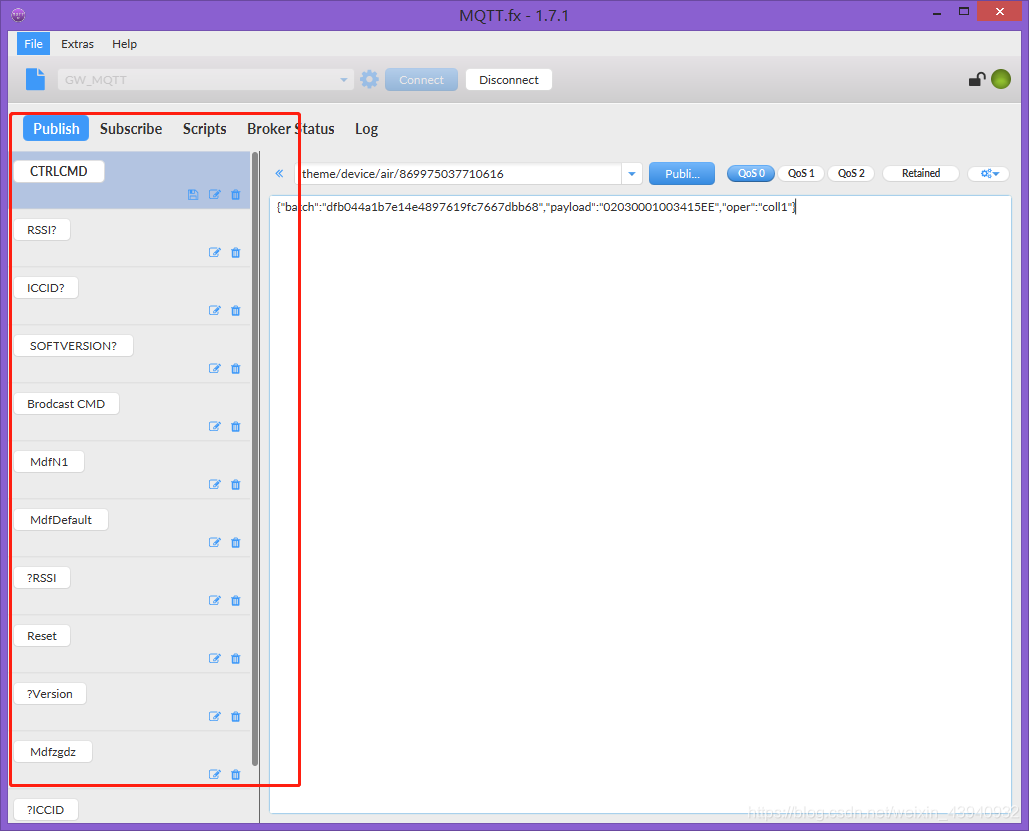Edit the Mdfzgdz saved message
Viewport: 1029px width, 831px height.
215,775
